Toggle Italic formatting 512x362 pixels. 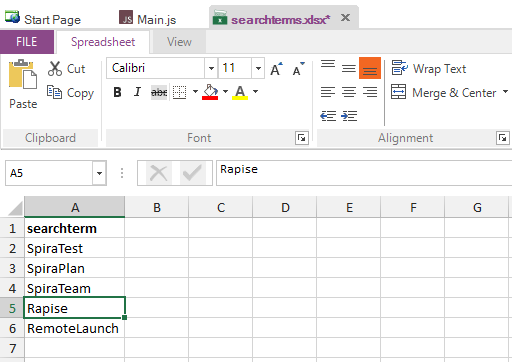[137, 92]
